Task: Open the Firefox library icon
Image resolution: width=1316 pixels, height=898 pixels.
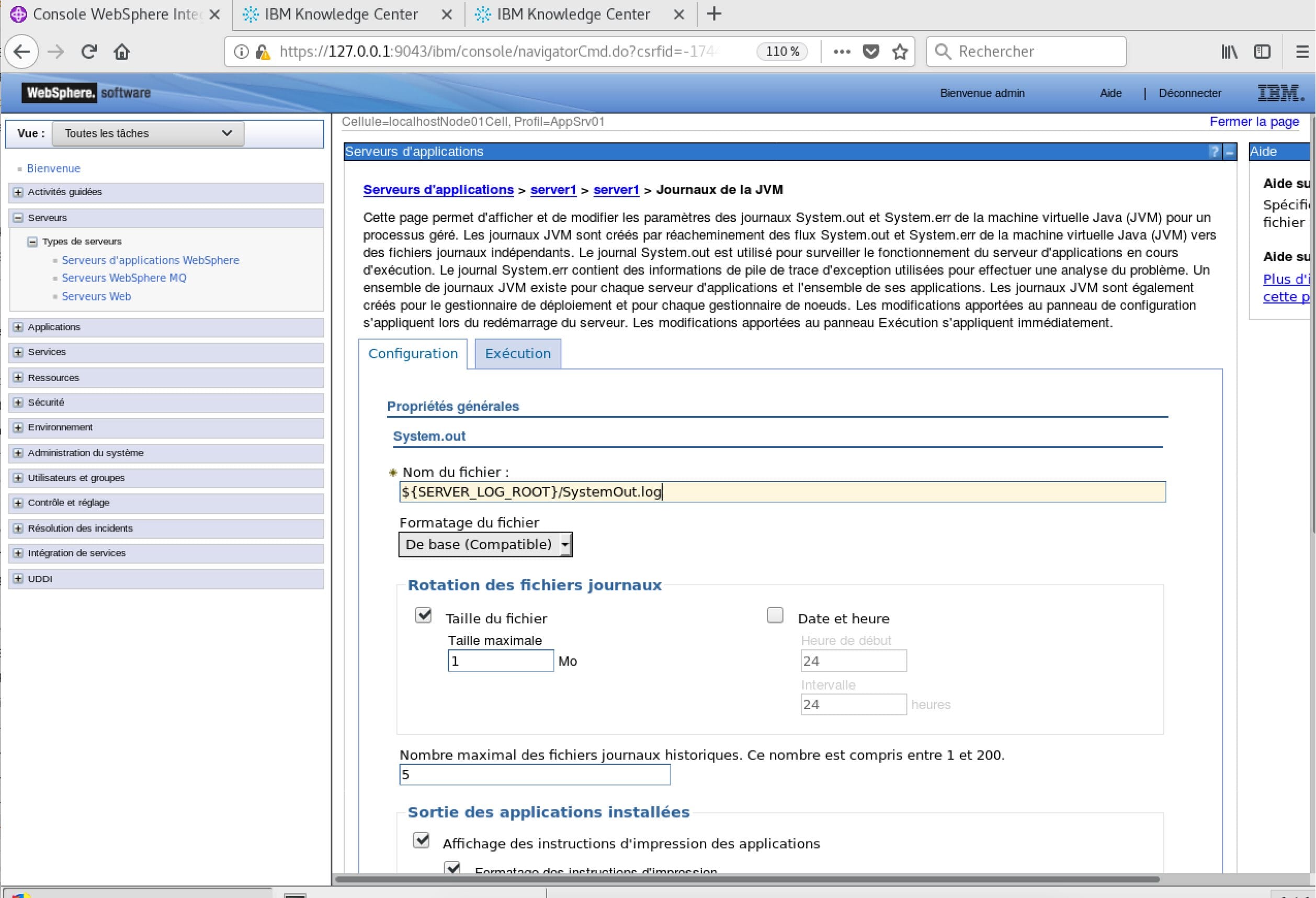Action: point(1229,52)
